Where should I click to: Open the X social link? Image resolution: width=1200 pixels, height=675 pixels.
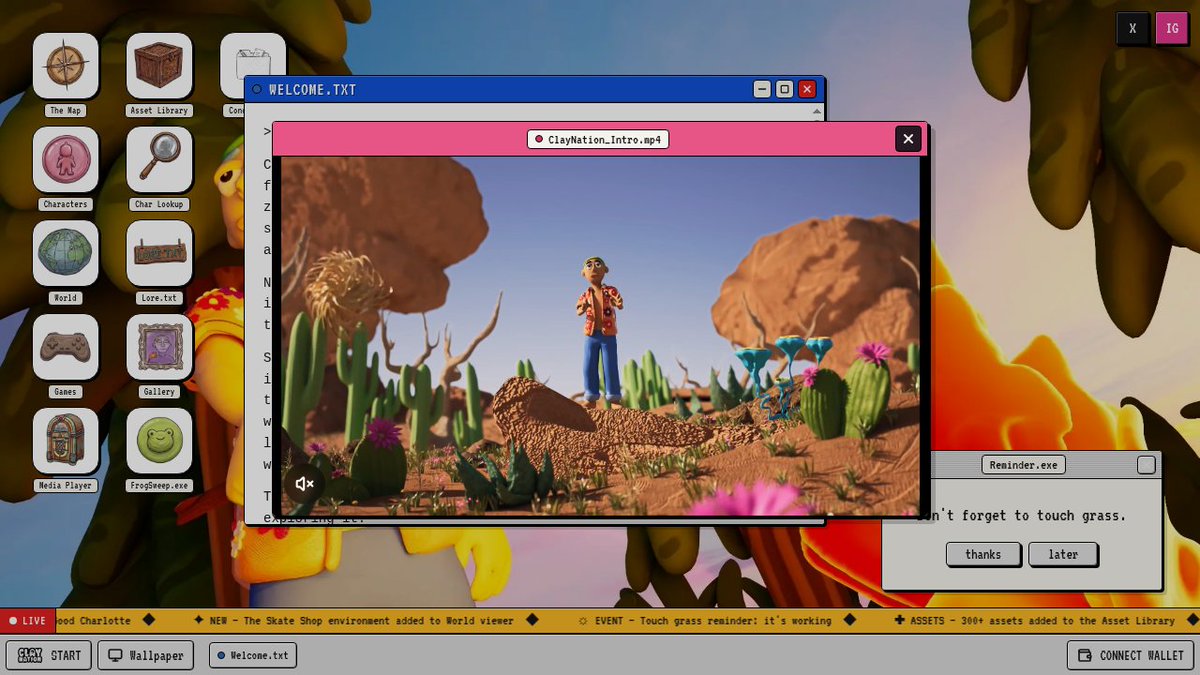click(1133, 28)
